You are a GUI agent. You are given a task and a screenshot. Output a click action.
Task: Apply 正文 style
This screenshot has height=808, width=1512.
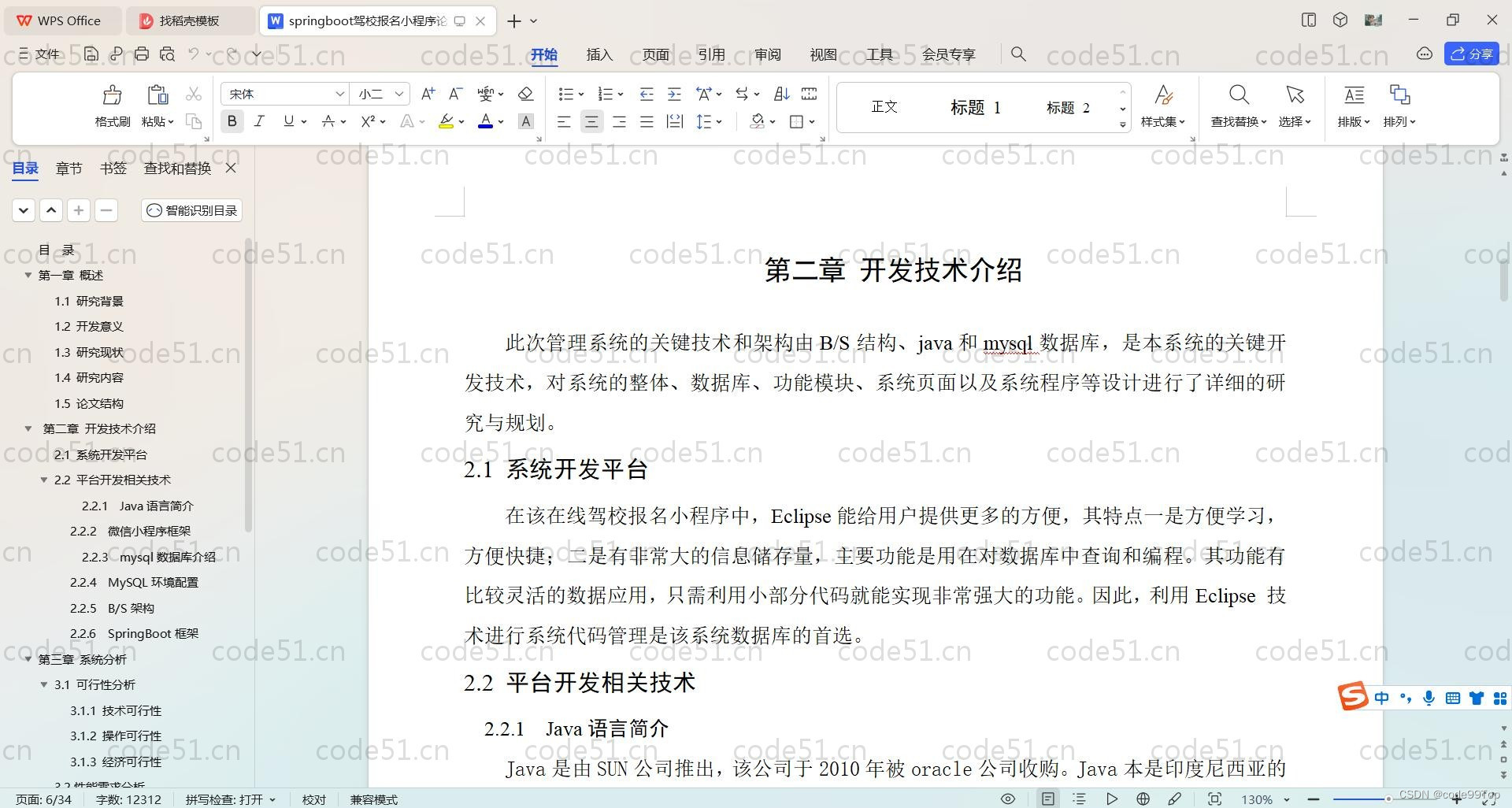tap(884, 106)
